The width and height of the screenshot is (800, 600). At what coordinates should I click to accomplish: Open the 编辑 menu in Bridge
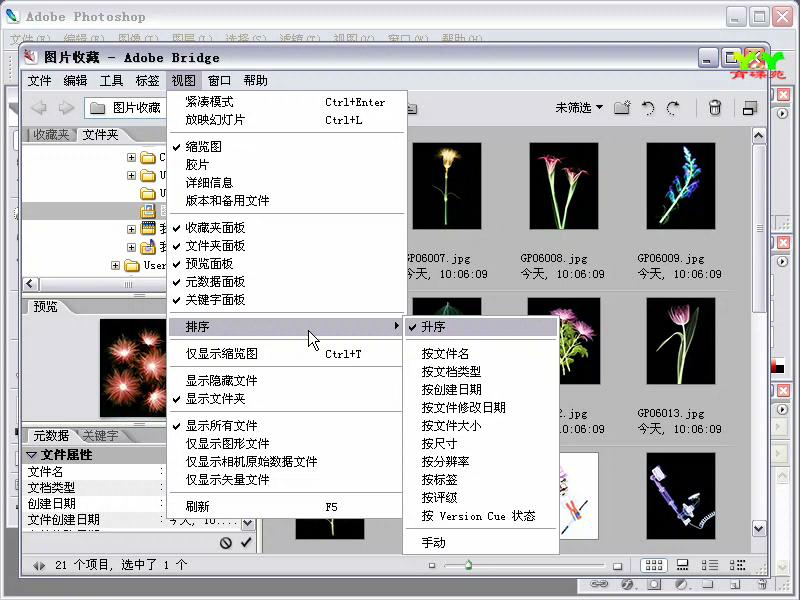[76, 81]
